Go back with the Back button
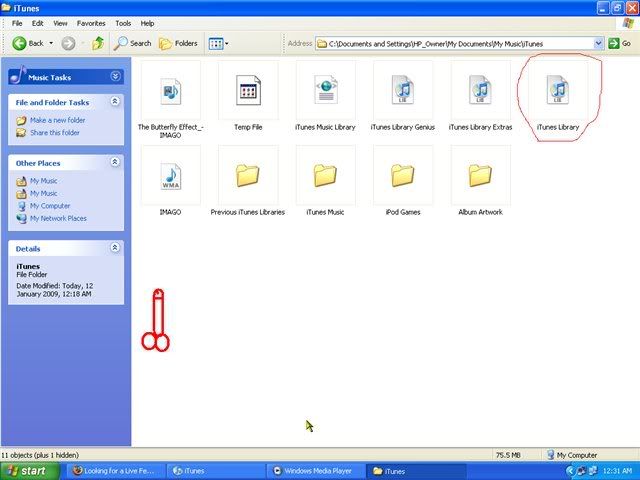The width and height of the screenshot is (640, 480). coord(27,43)
